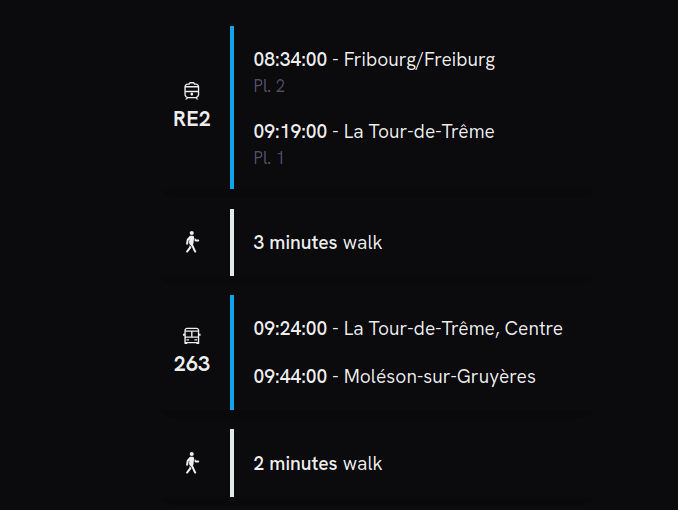Open La Tour-de-Trême train station stop

coord(419,132)
